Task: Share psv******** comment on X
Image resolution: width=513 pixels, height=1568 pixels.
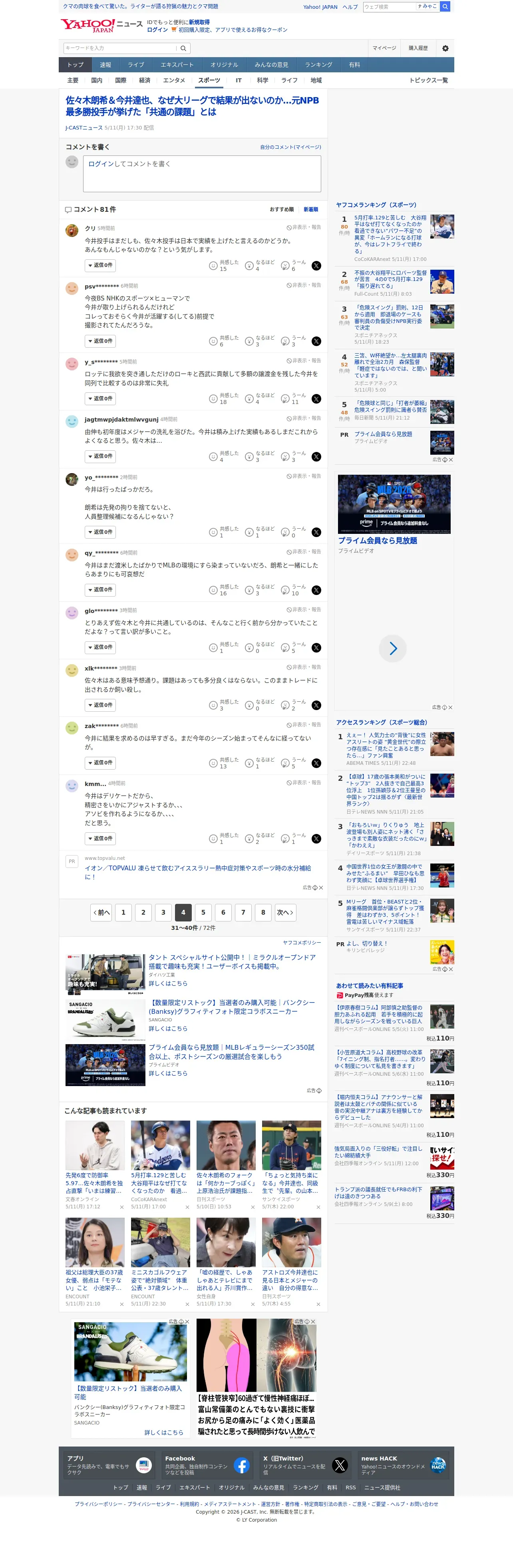Action: [316, 342]
